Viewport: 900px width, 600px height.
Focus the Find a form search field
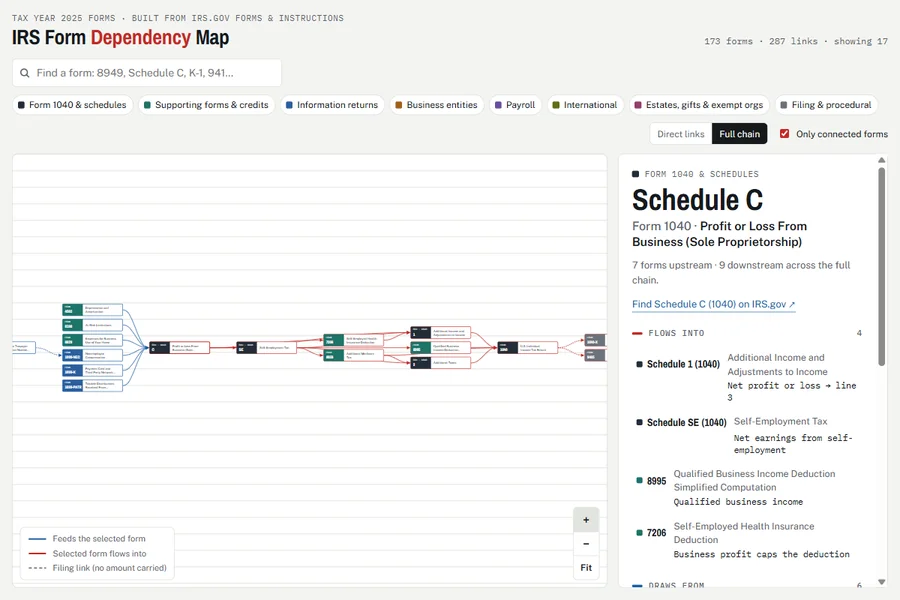point(147,73)
